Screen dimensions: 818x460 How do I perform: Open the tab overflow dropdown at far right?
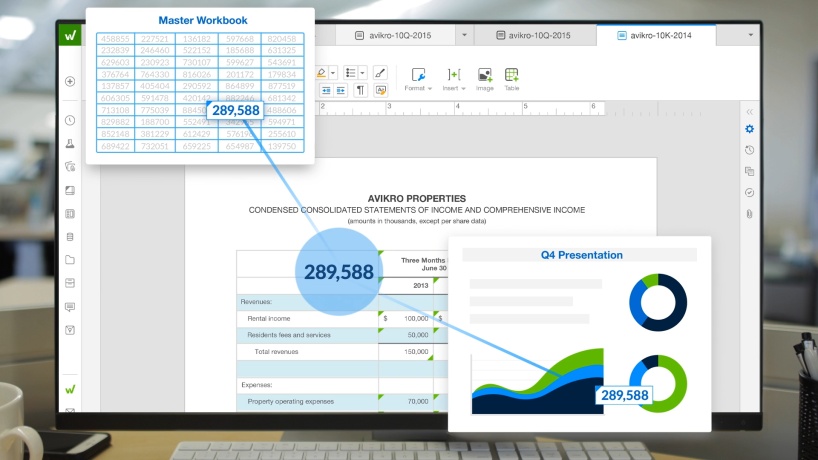[x=750, y=35]
